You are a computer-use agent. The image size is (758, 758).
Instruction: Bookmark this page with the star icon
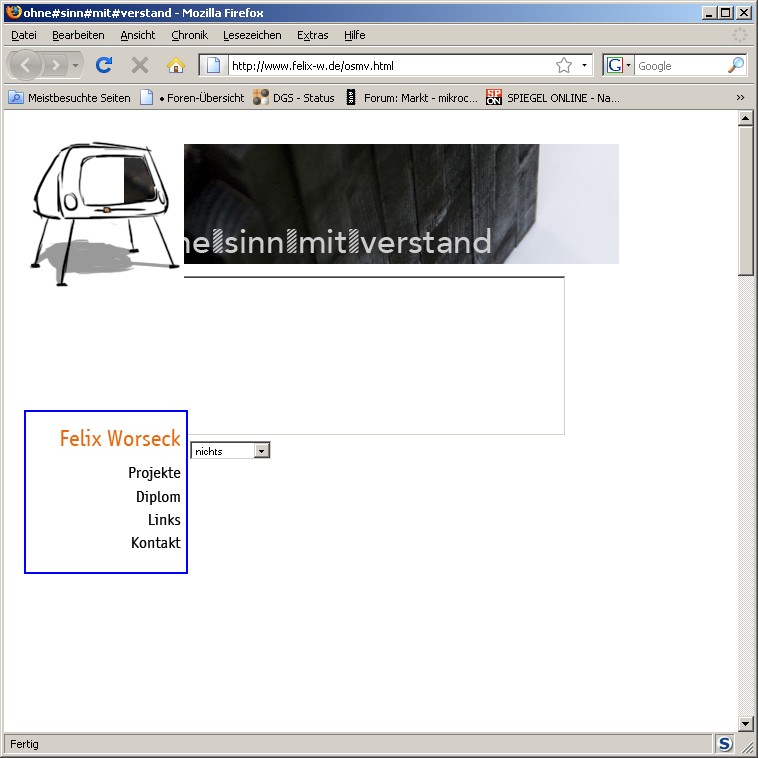point(564,65)
